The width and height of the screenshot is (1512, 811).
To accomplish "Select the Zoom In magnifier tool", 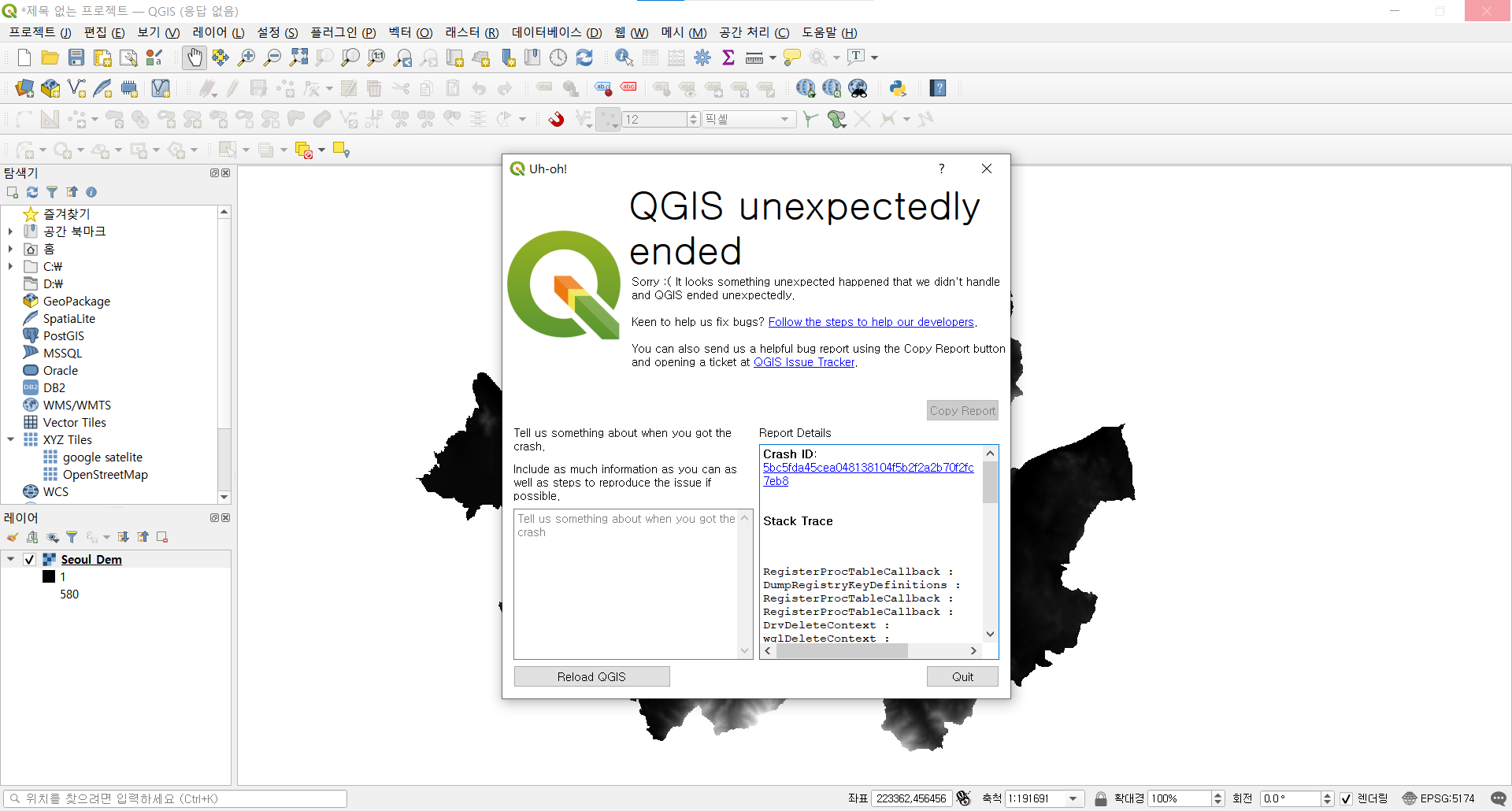I will click(246, 57).
